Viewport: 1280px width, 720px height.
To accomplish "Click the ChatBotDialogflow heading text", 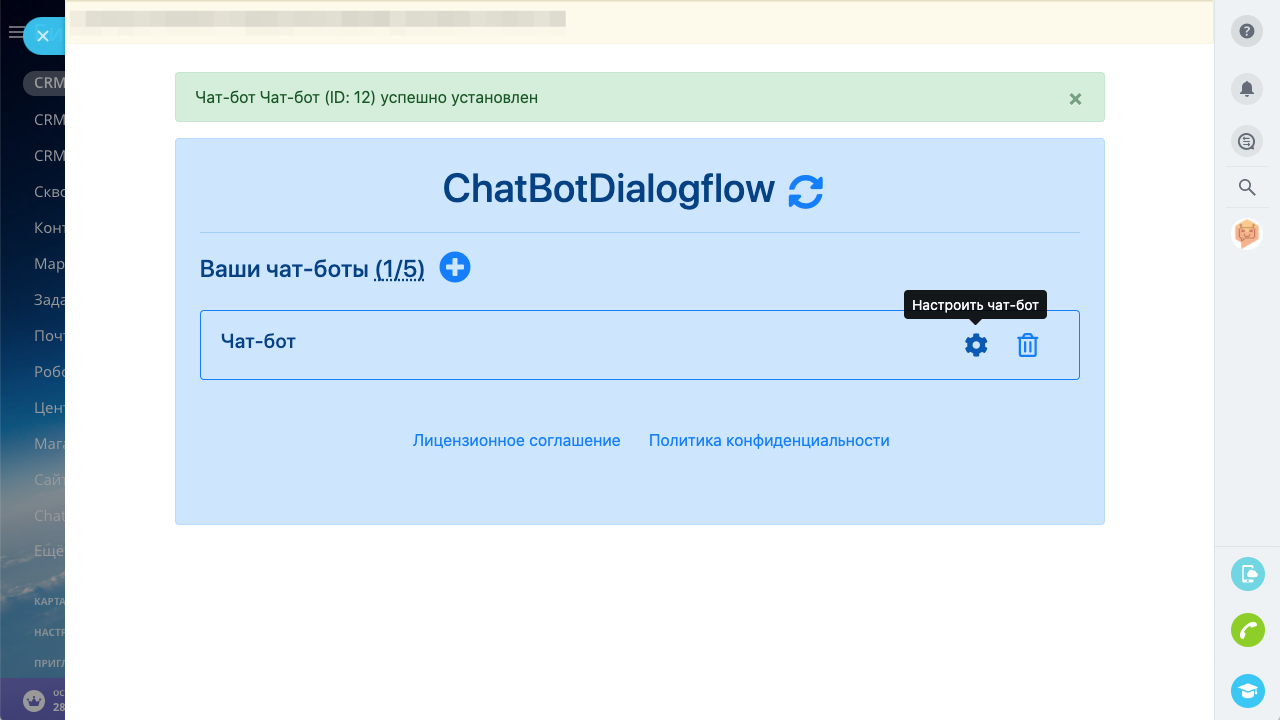I will [609, 189].
